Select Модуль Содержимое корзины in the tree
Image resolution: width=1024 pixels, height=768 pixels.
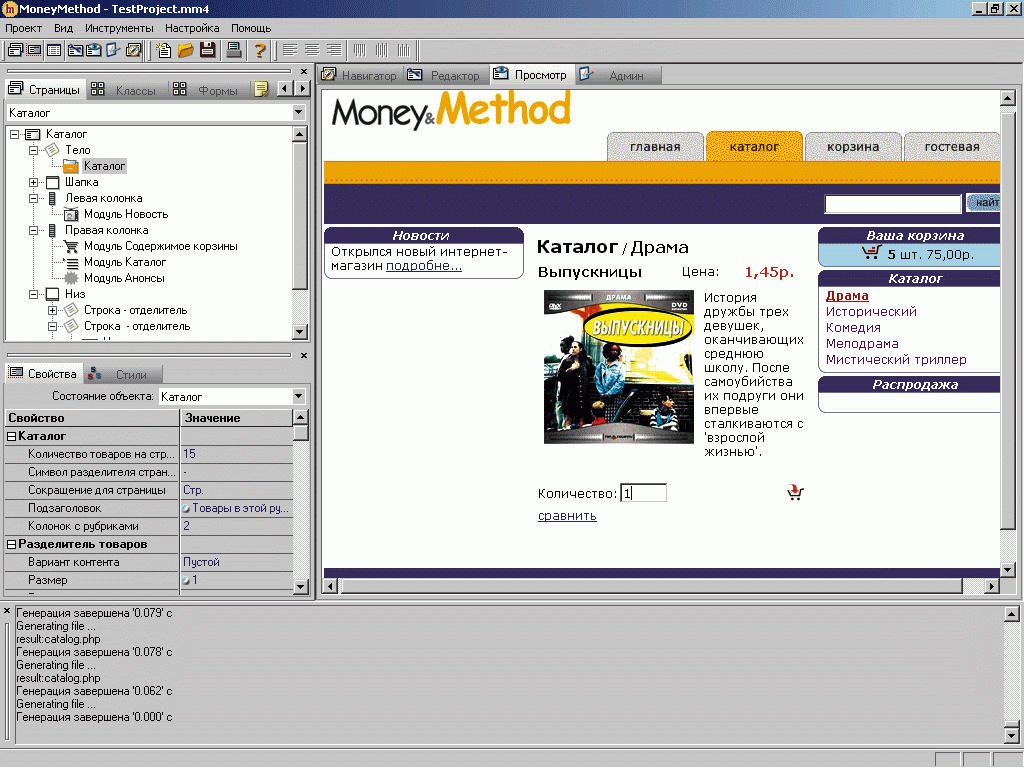tap(161, 246)
